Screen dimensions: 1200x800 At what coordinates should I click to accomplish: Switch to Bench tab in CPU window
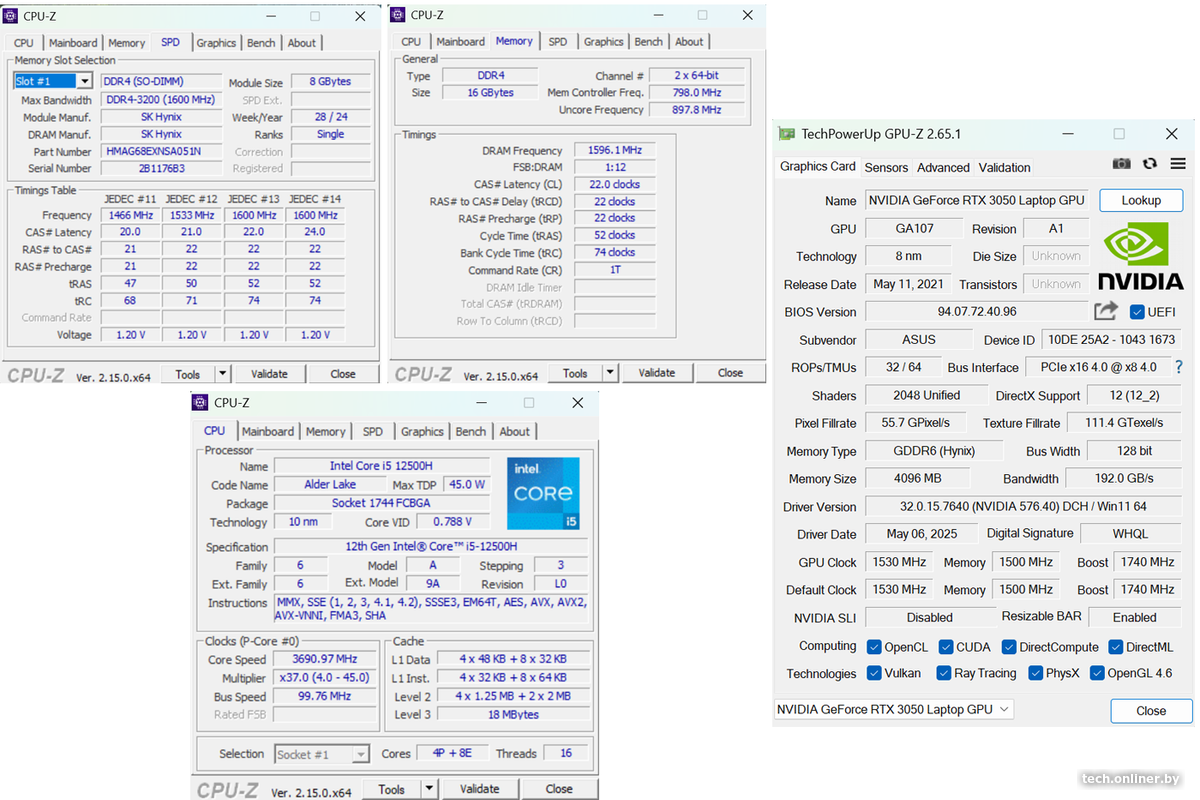[471, 432]
